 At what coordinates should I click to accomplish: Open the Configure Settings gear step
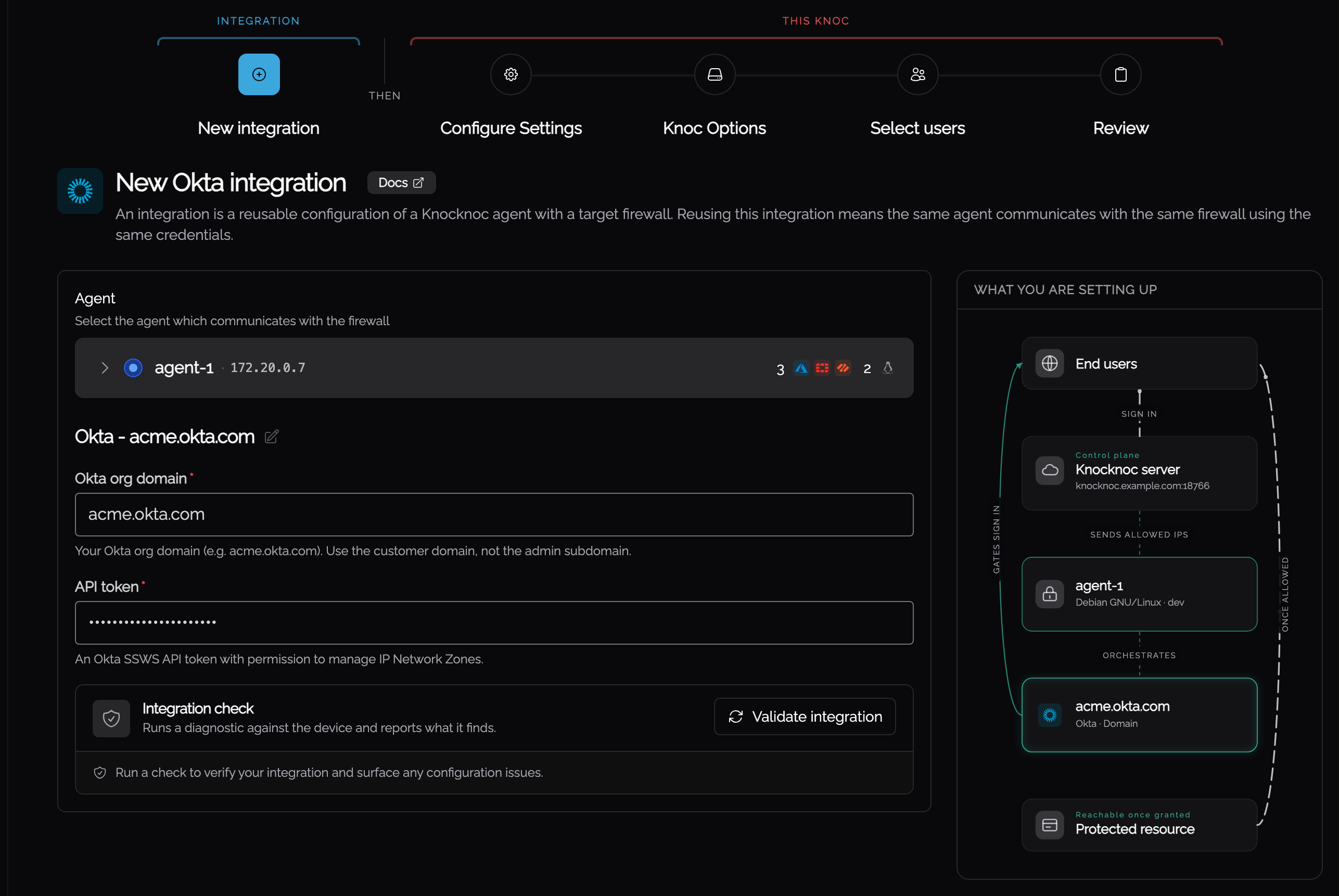(x=511, y=74)
